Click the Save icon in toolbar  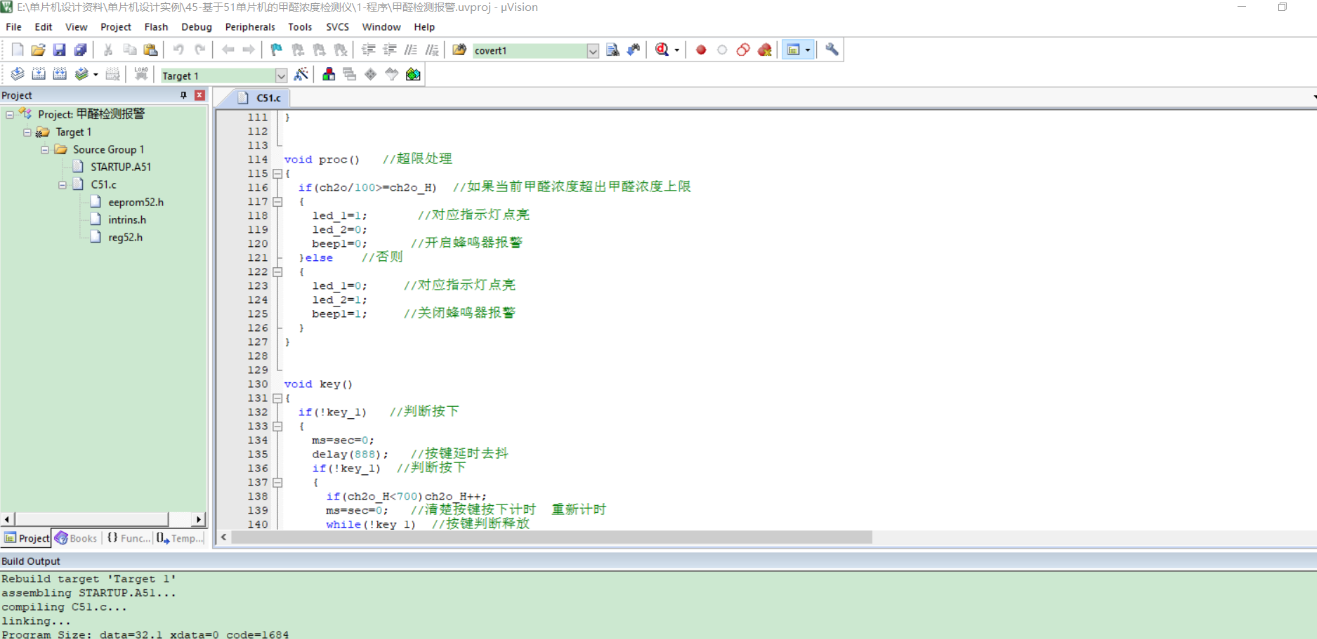pos(59,50)
